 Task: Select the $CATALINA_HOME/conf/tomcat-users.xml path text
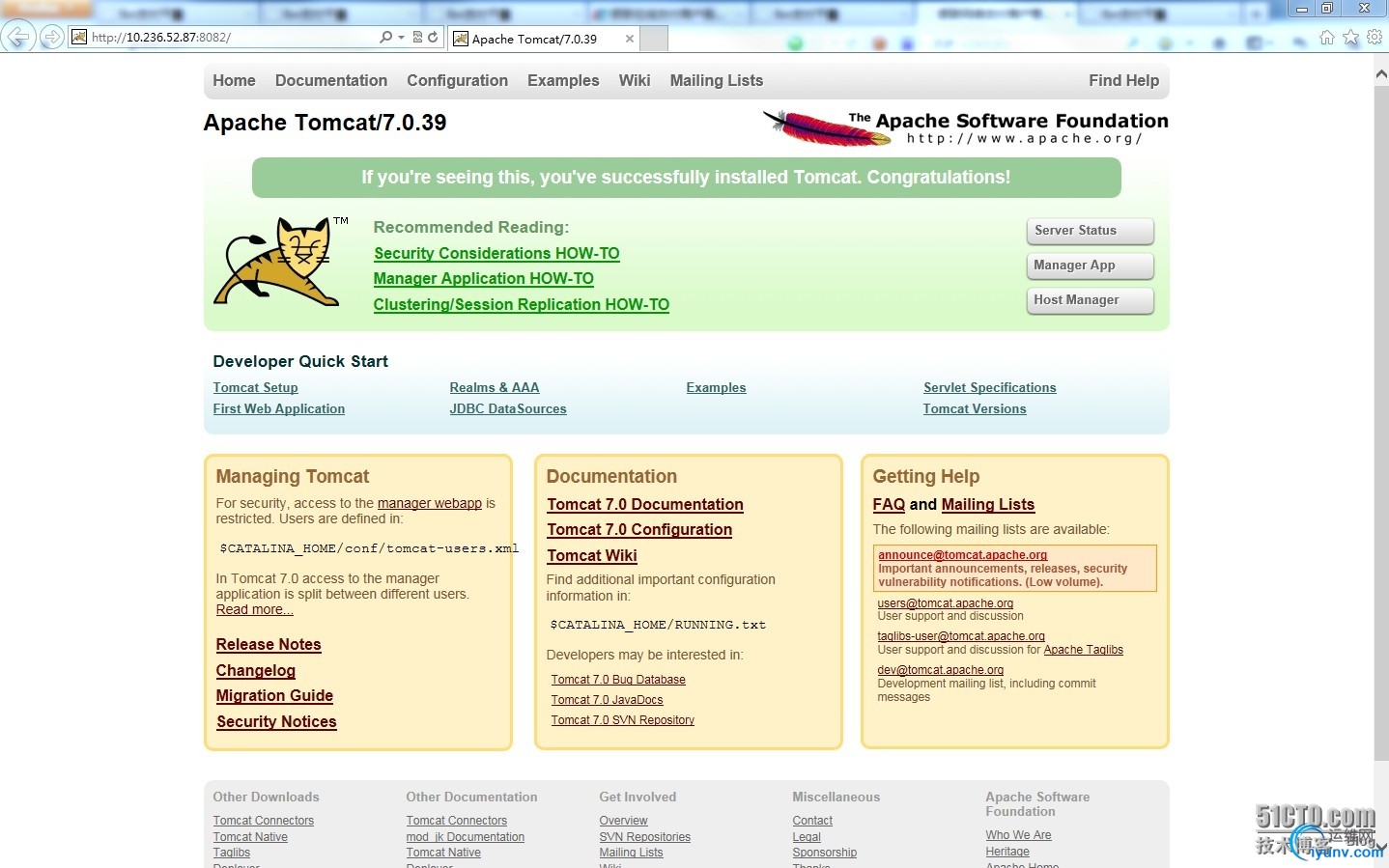(x=369, y=548)
